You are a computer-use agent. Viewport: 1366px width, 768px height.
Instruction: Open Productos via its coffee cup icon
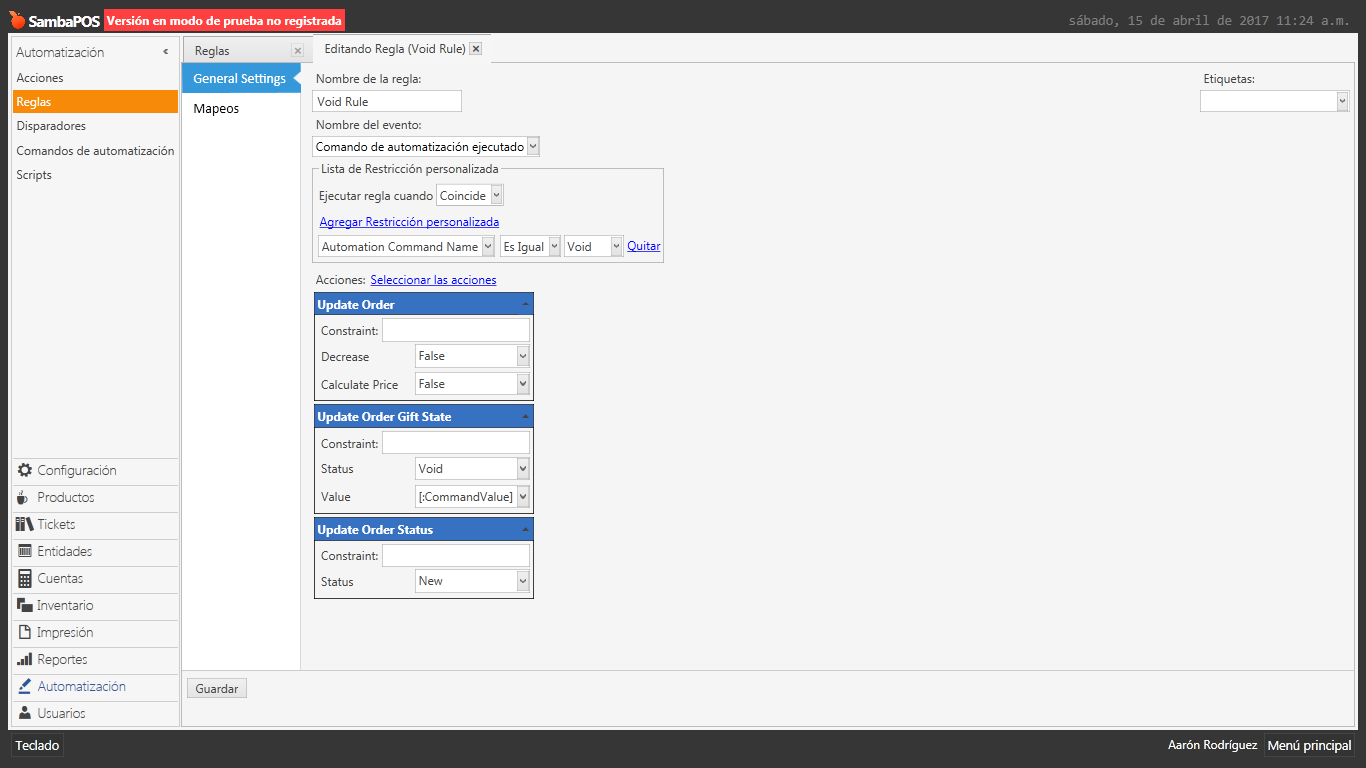click(x=24, y=497)
